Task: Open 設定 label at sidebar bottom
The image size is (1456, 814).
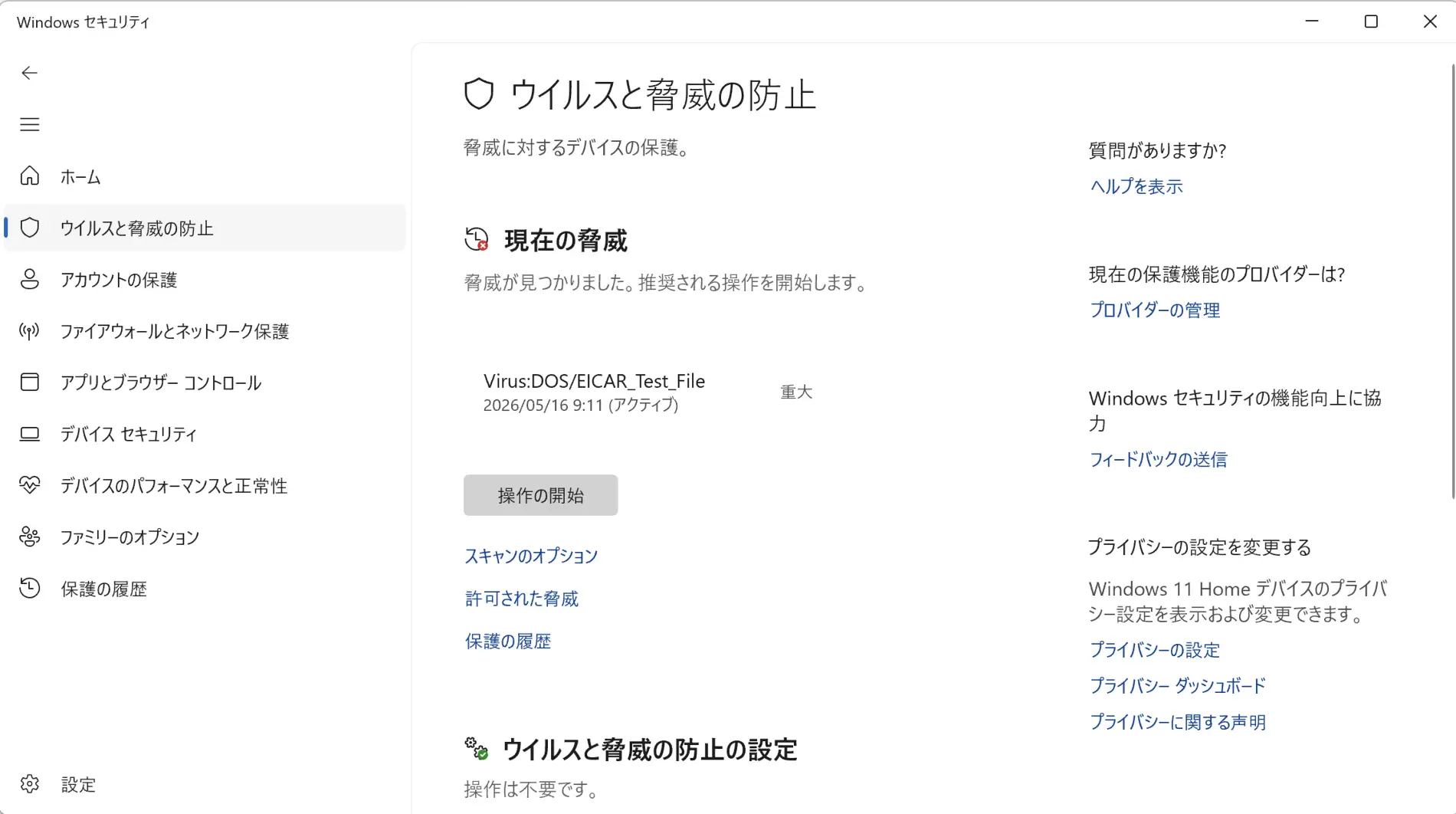Action: point(78,785)
